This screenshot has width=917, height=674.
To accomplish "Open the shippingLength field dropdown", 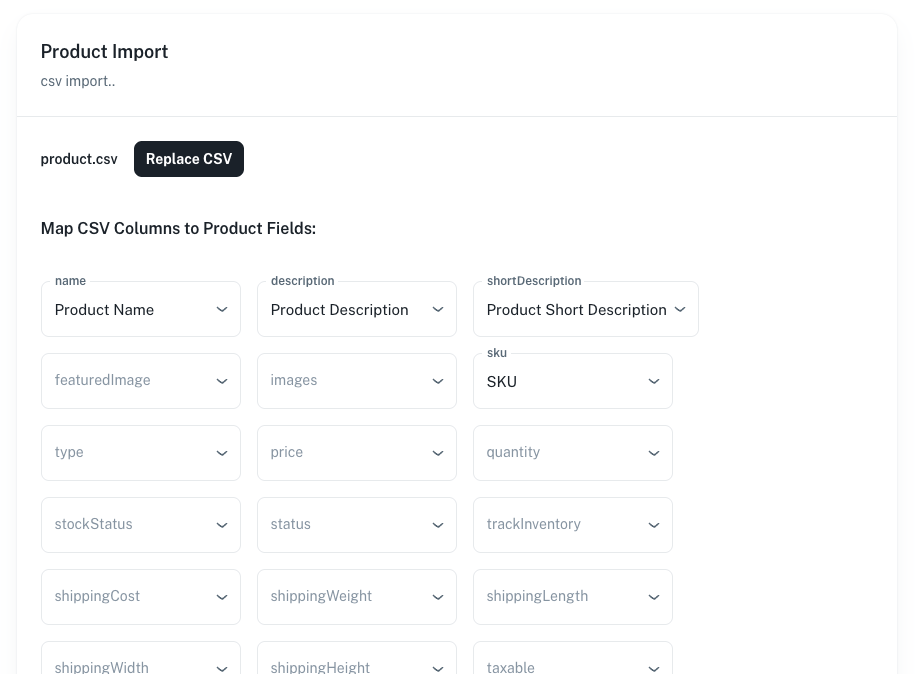I will coord(572,597).
